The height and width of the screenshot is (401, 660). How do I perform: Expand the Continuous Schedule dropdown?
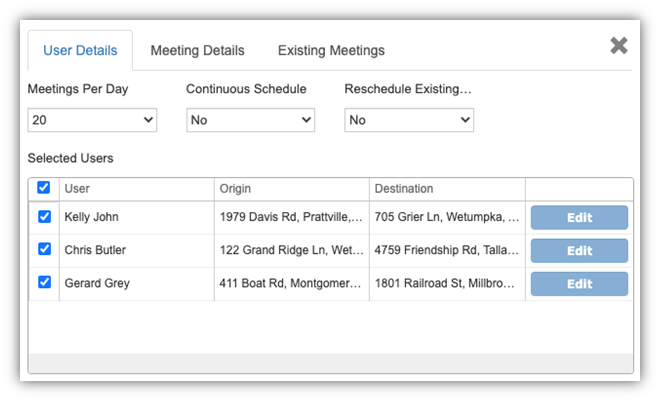click(x=250, y=120)
